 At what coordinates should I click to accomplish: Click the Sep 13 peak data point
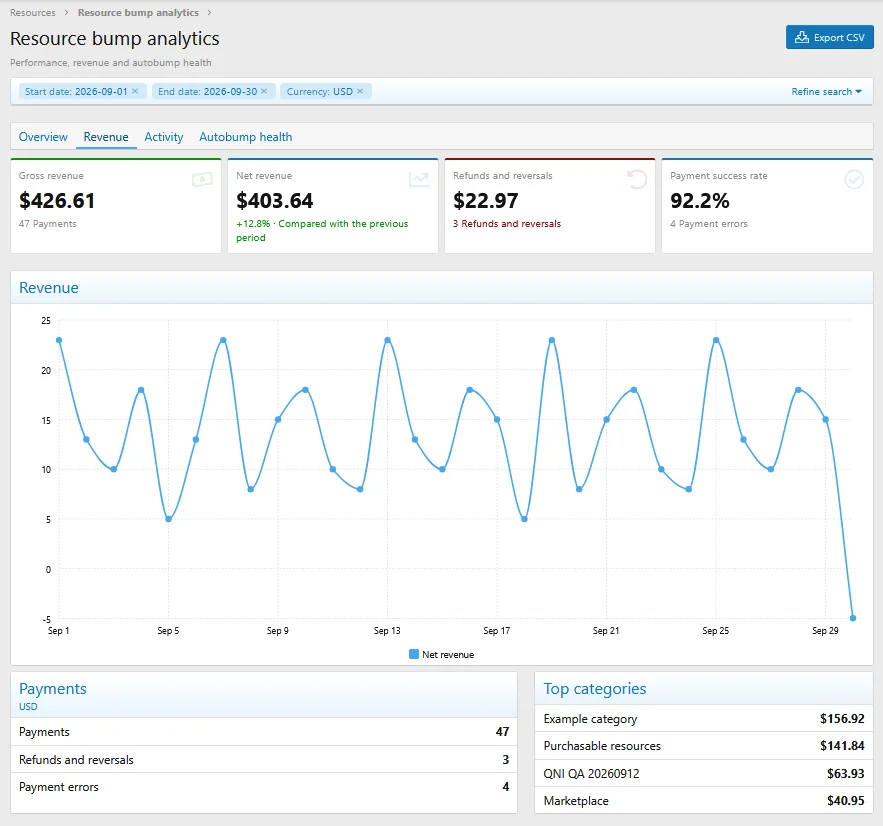[x=387, y=340]
